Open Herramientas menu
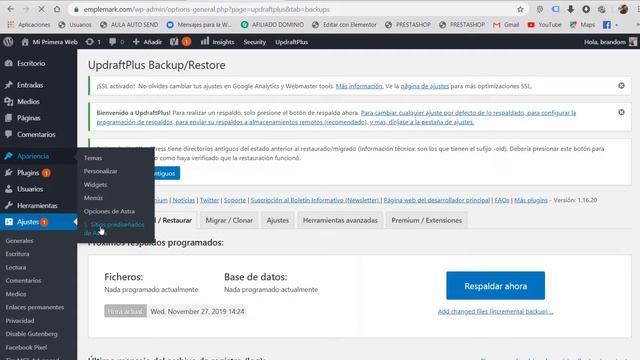Screen dimensions: 640x360 [38, 205]
